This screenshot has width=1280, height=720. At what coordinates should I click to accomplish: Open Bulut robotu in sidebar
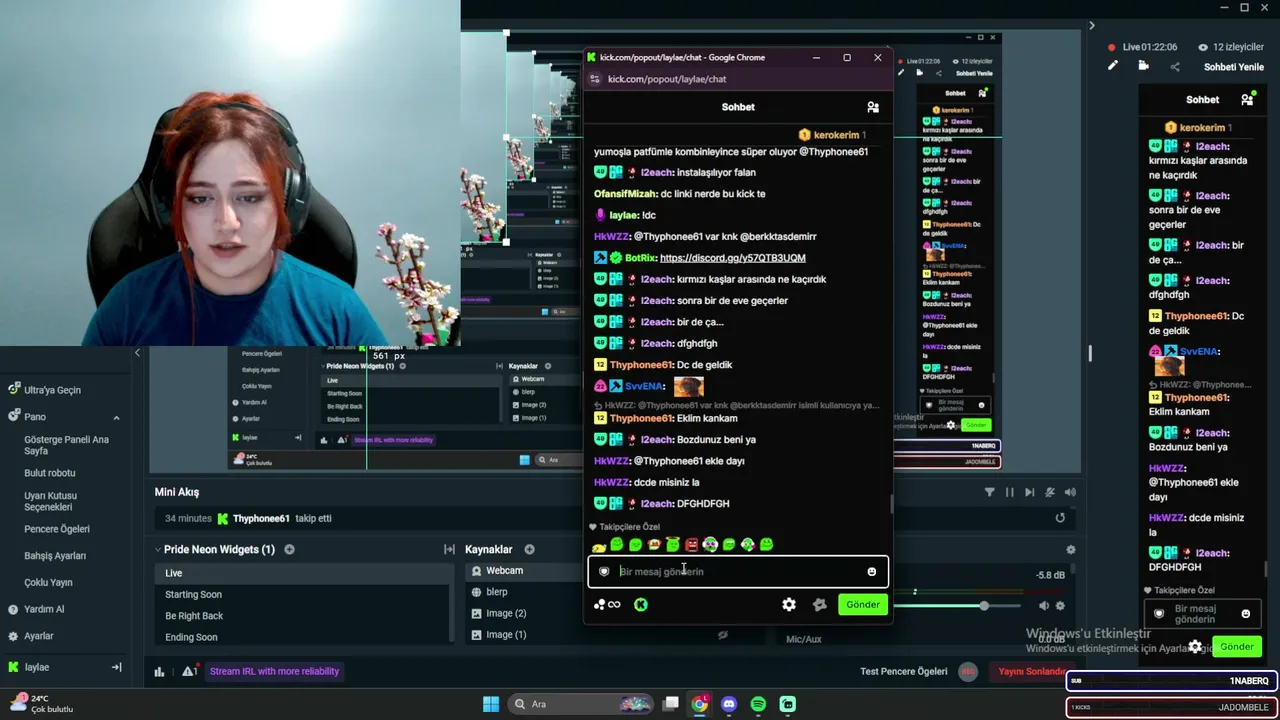point(50,473)
